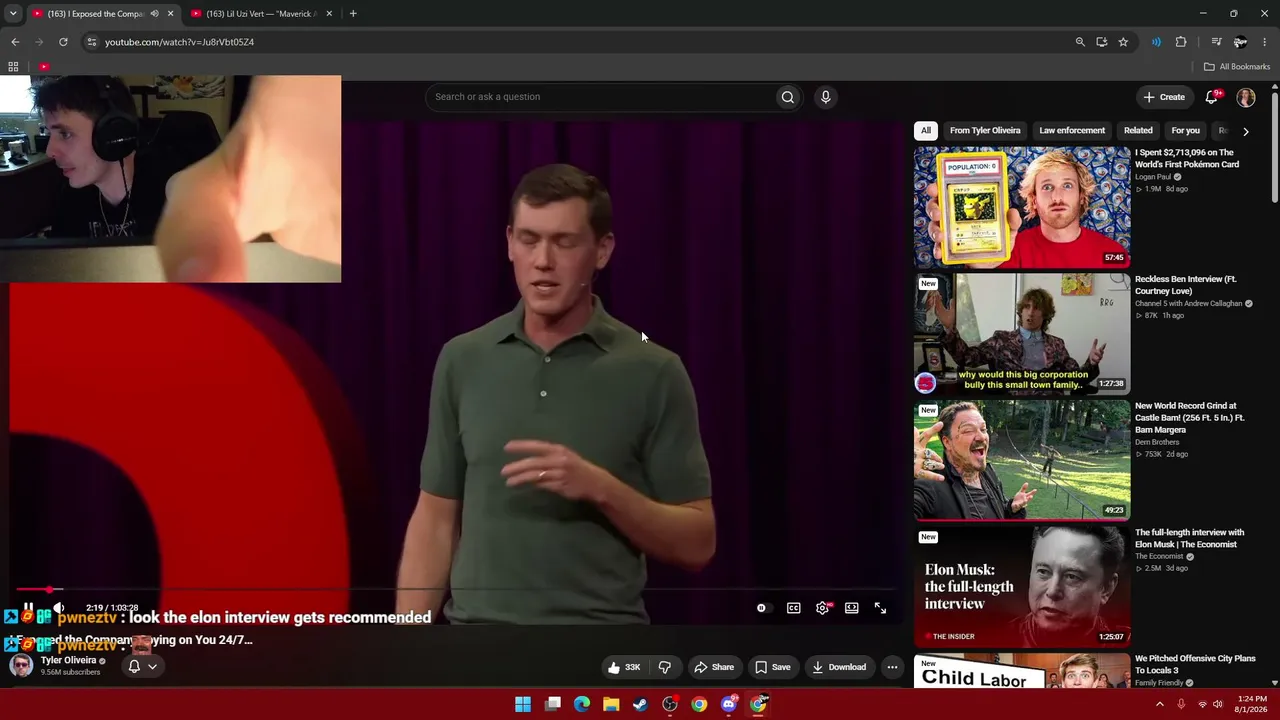1280x720 pixels.
Task: Download the video
Action: [839, 667]
